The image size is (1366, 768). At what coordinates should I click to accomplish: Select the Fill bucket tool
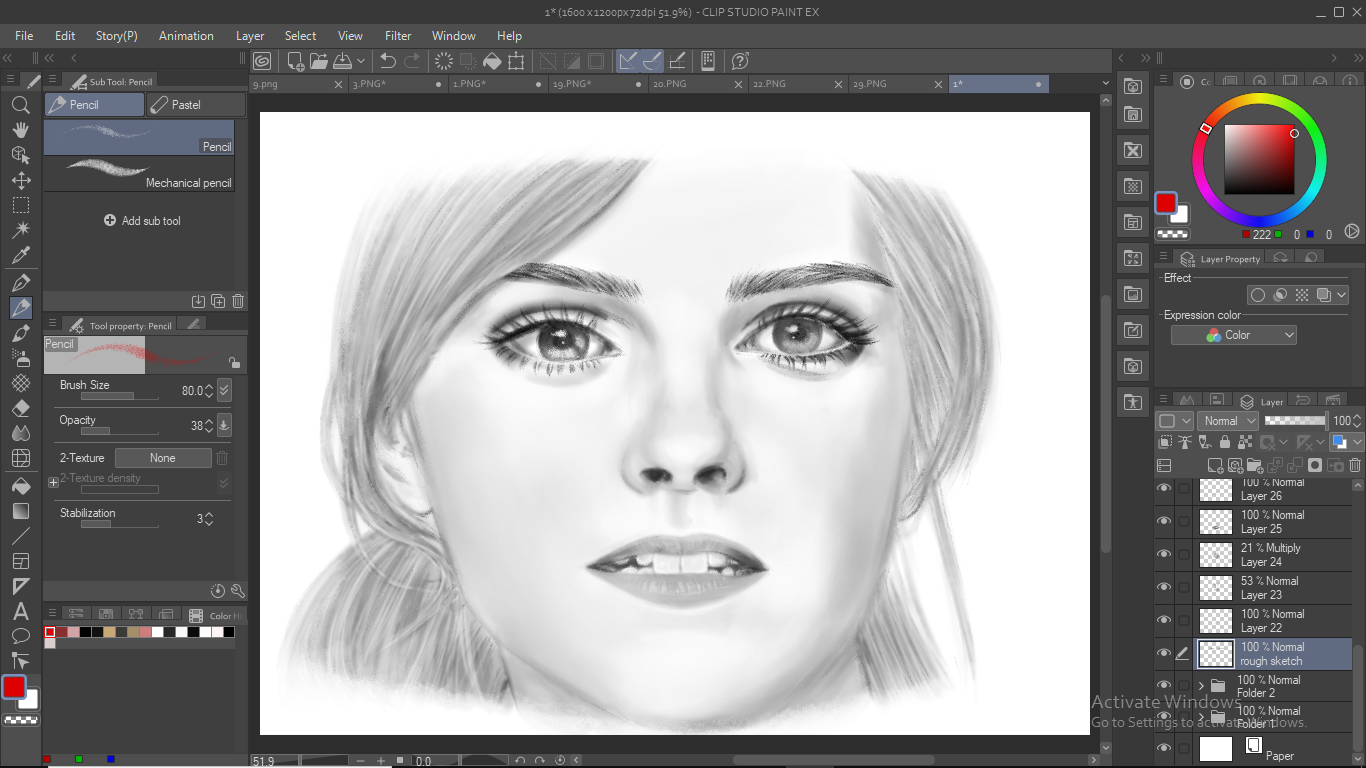tap(20, 486)
